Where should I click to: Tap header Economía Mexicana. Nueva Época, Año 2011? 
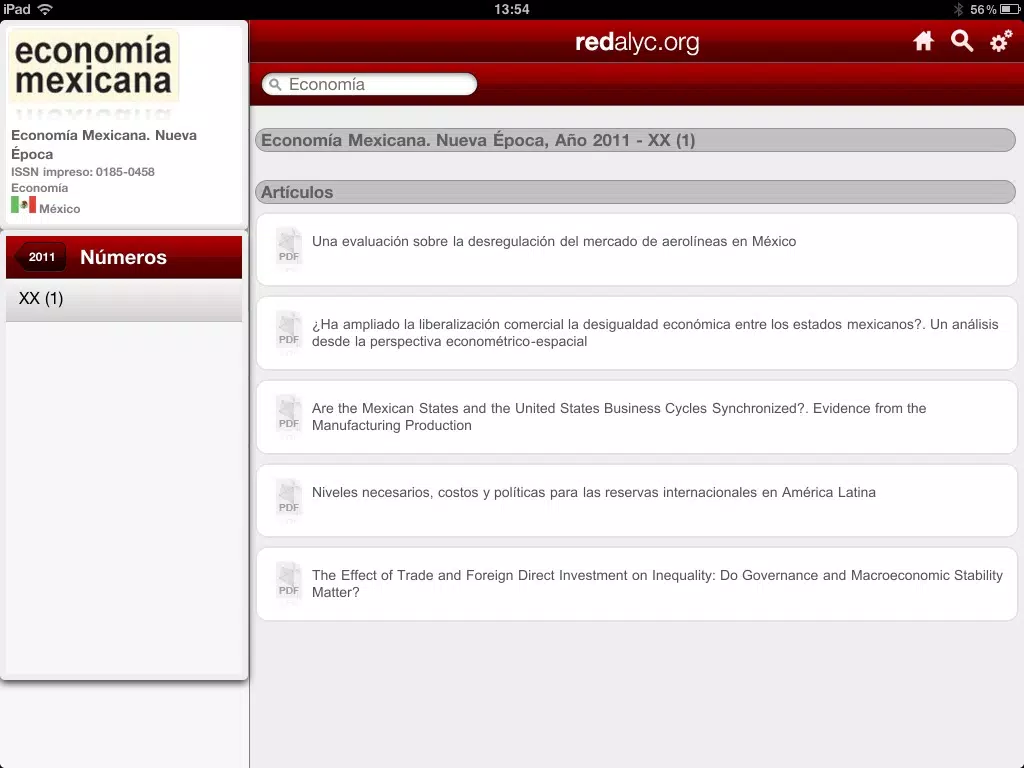635,140
